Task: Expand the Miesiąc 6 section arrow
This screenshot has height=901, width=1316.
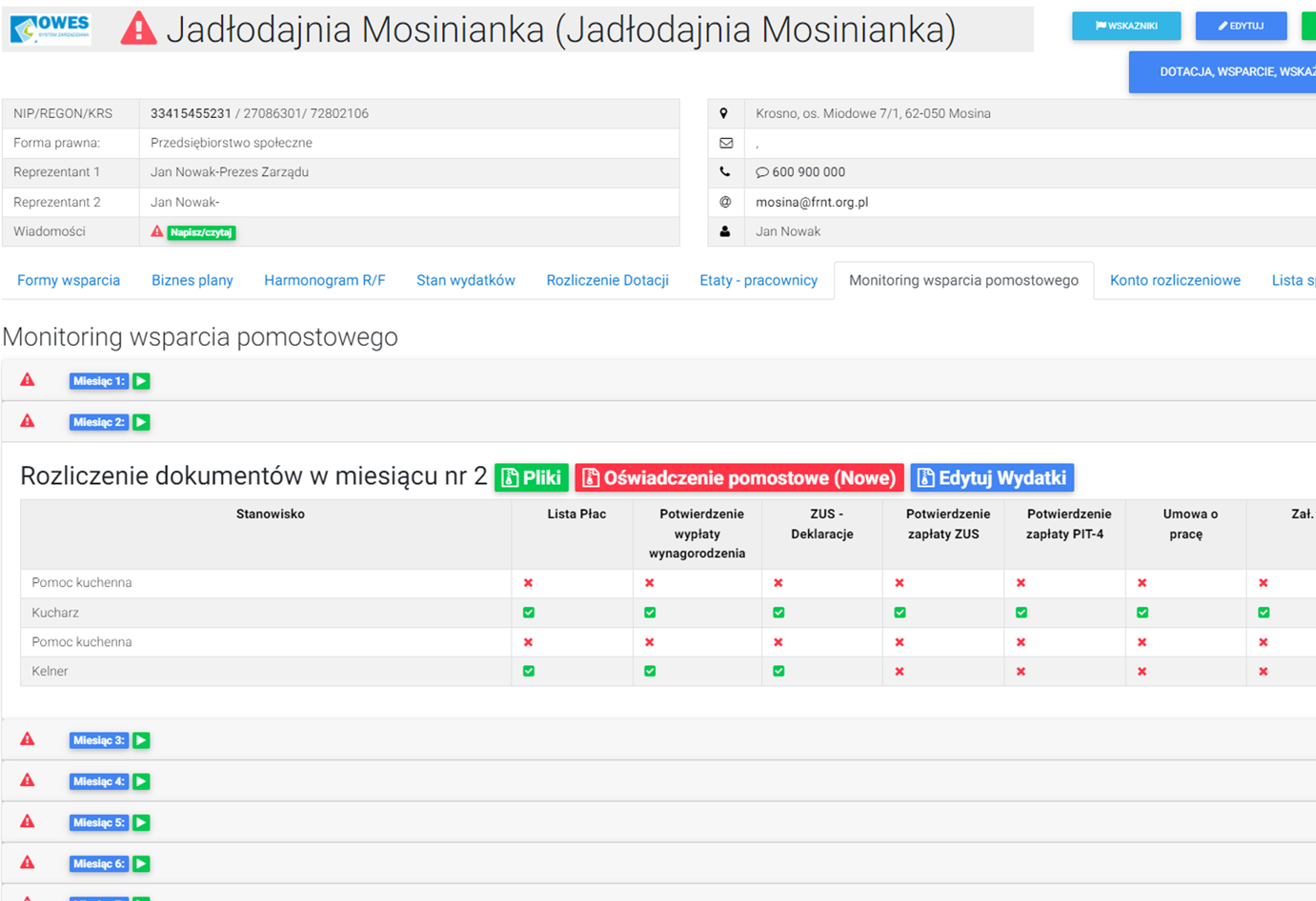Action: pos(142,864)
